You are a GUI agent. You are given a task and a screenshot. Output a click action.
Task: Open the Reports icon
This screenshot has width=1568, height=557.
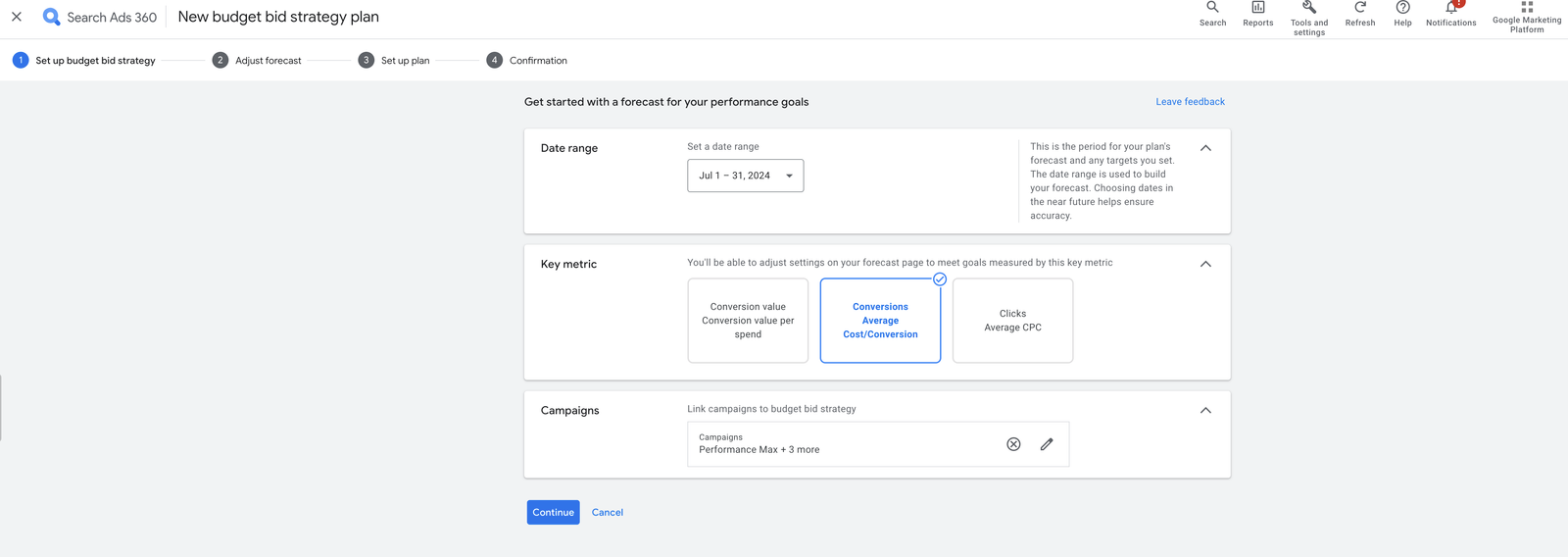coord(1257,9)
